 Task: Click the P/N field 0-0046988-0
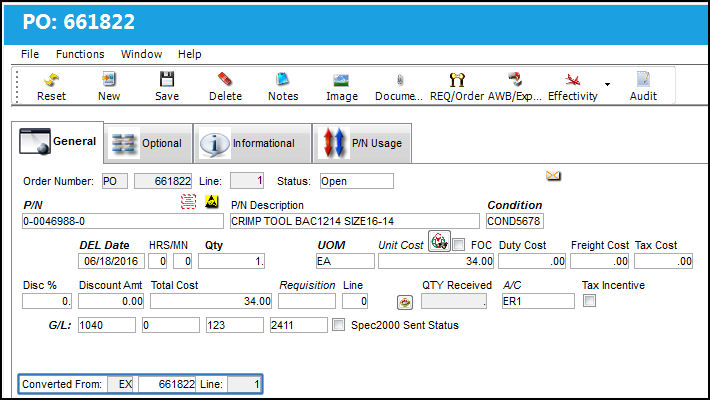coord(123,221)
